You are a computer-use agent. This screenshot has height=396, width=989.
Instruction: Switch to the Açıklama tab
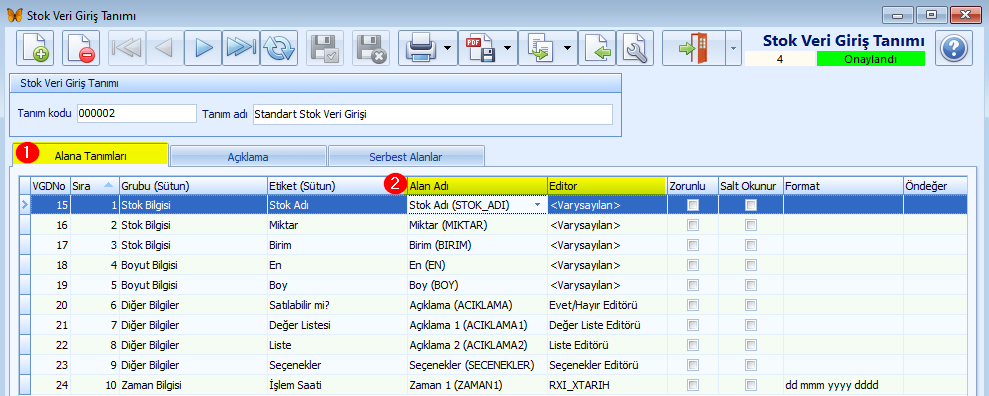248,156
